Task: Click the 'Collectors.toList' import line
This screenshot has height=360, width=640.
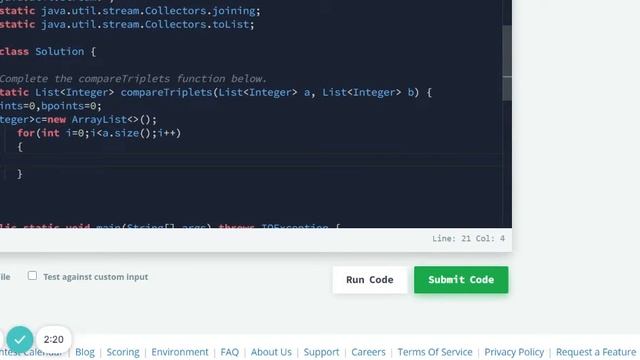Action: (x=127, y=24)
